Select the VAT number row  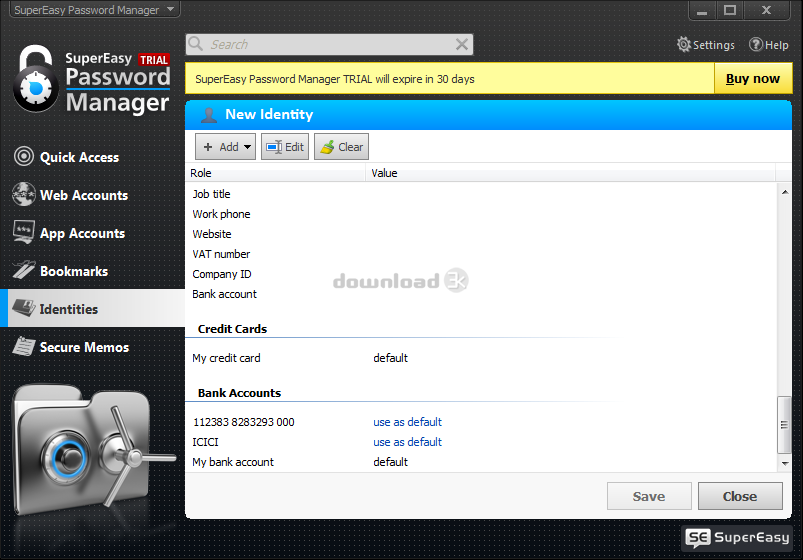pos(481,254)
